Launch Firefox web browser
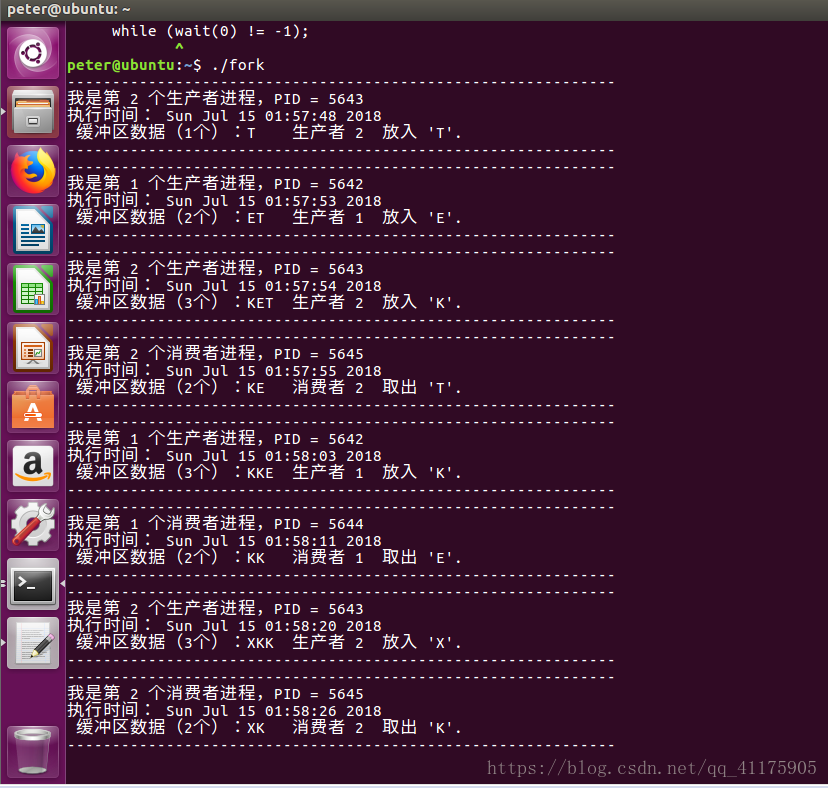Image resolution: width=828 pixels, height=788 pixels. pyautogui.click(x=33, y=171)
